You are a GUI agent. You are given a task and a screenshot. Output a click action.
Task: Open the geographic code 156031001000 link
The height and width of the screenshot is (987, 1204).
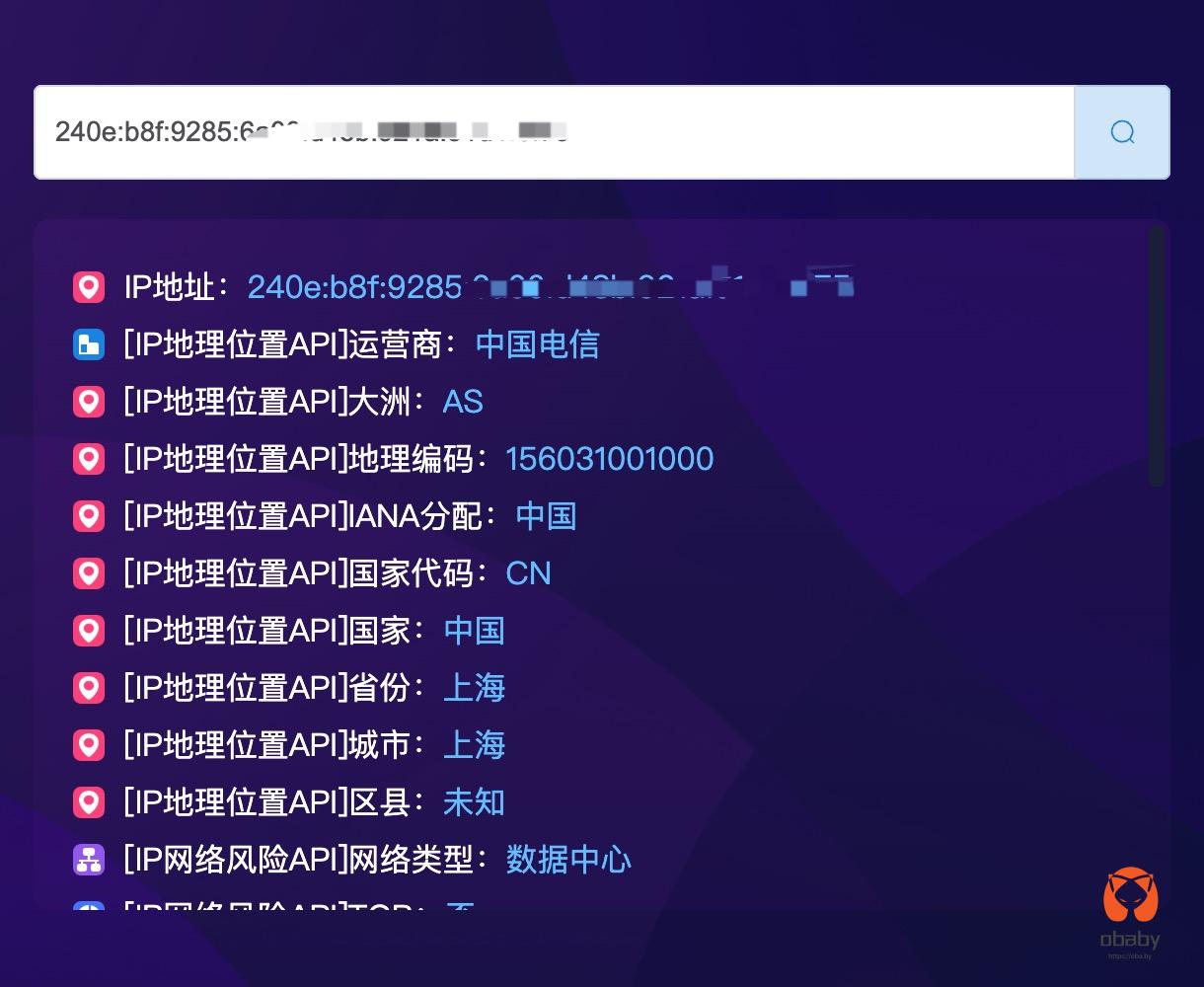pyautogui.click(x=609, y=459)
